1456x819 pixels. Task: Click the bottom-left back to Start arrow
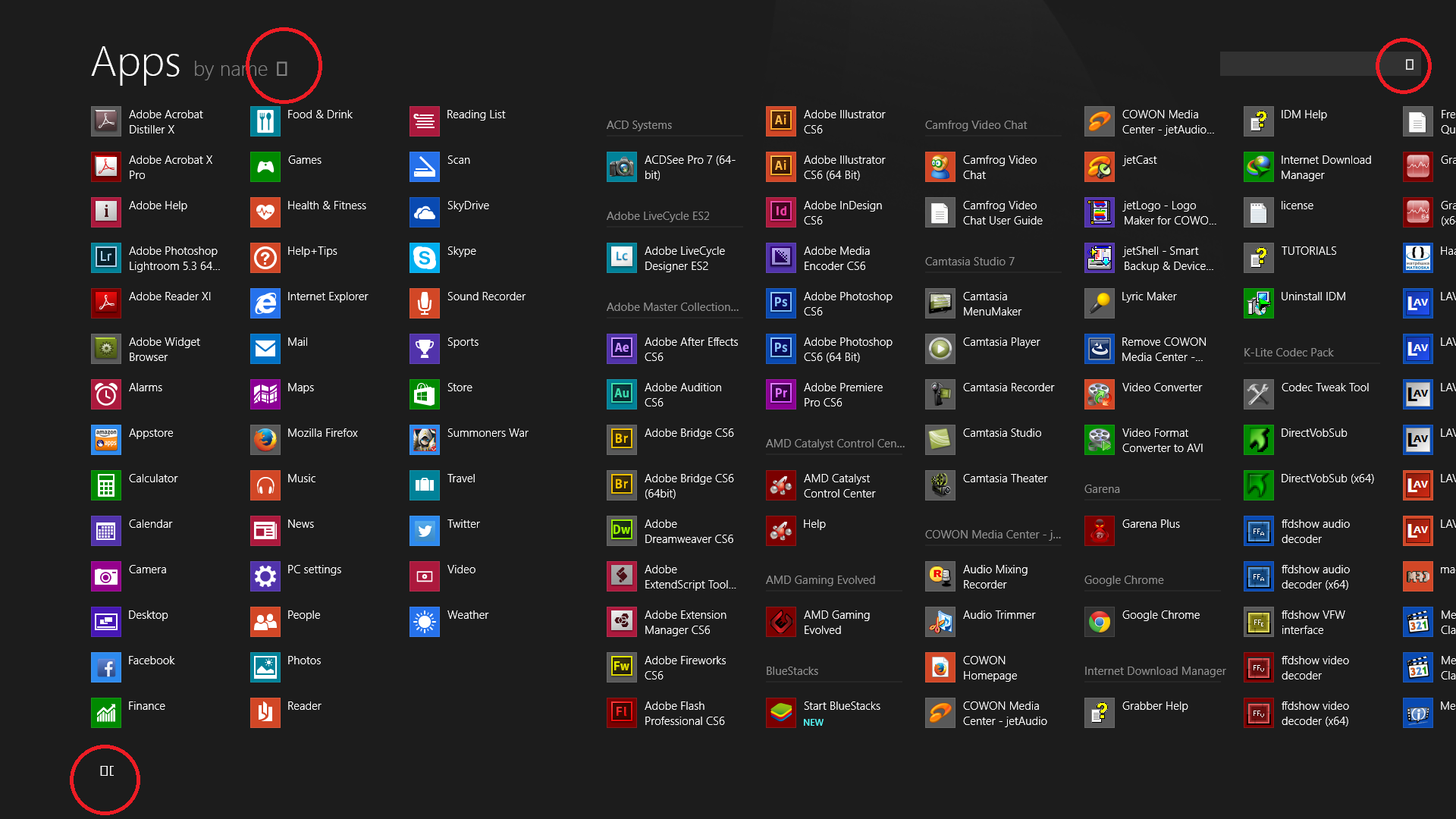[106, 771]
